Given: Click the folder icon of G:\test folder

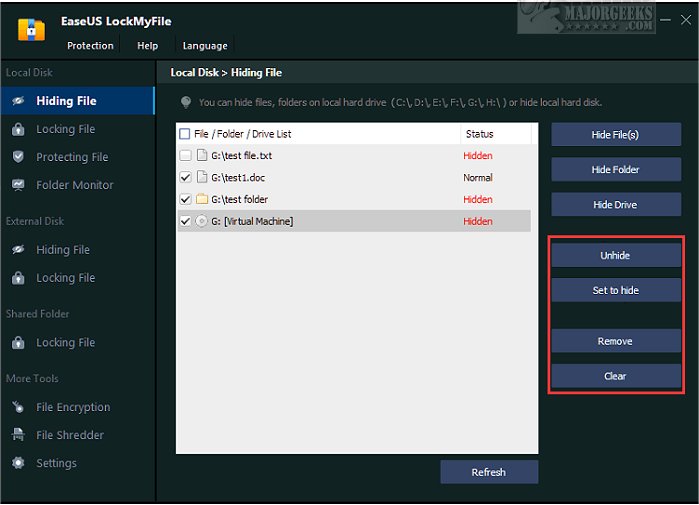Looking at the screenshot, I should (x=202, y=199).
